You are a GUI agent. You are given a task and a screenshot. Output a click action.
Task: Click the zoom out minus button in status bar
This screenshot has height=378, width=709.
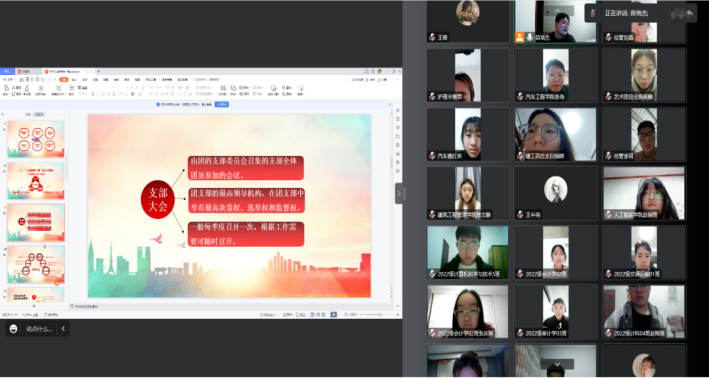[362, 315]
